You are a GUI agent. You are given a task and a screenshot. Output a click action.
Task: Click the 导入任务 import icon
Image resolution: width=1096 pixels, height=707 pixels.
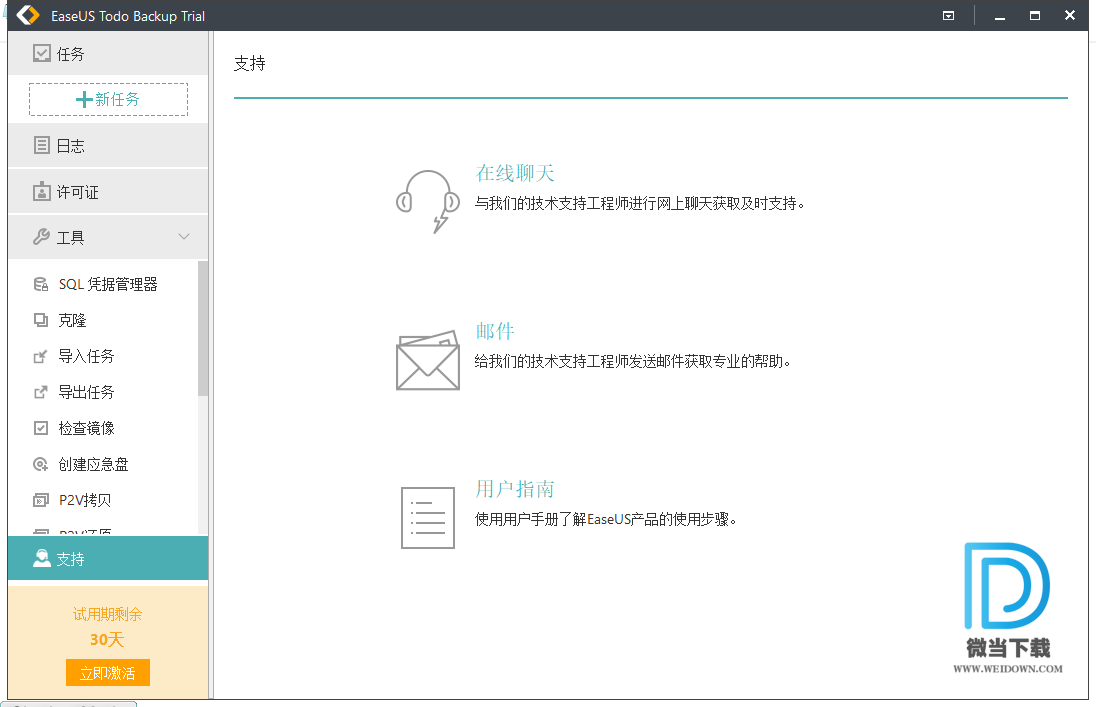pos(41,357)
